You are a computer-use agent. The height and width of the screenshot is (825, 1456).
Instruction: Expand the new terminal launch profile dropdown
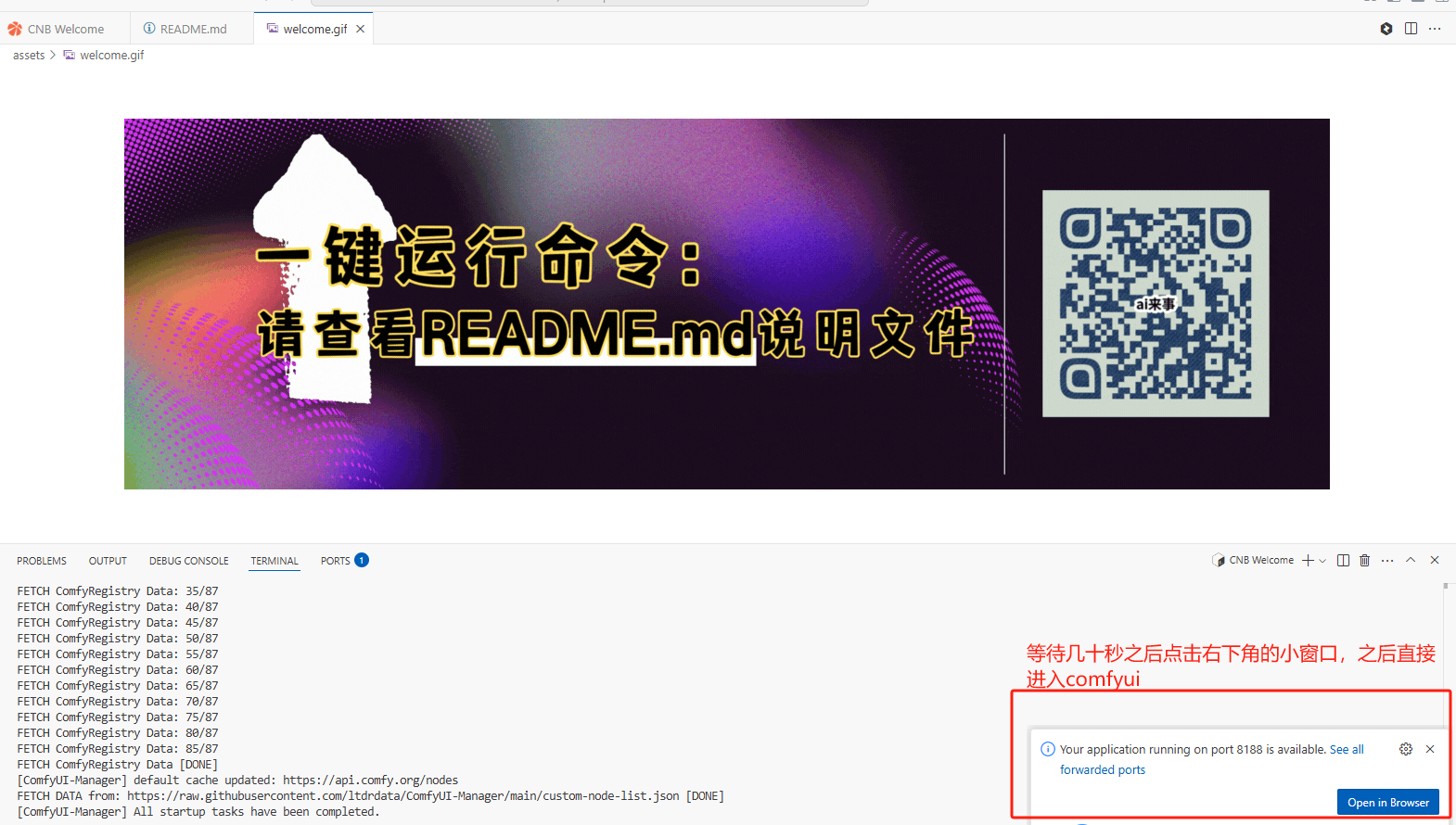point(1322,560)
